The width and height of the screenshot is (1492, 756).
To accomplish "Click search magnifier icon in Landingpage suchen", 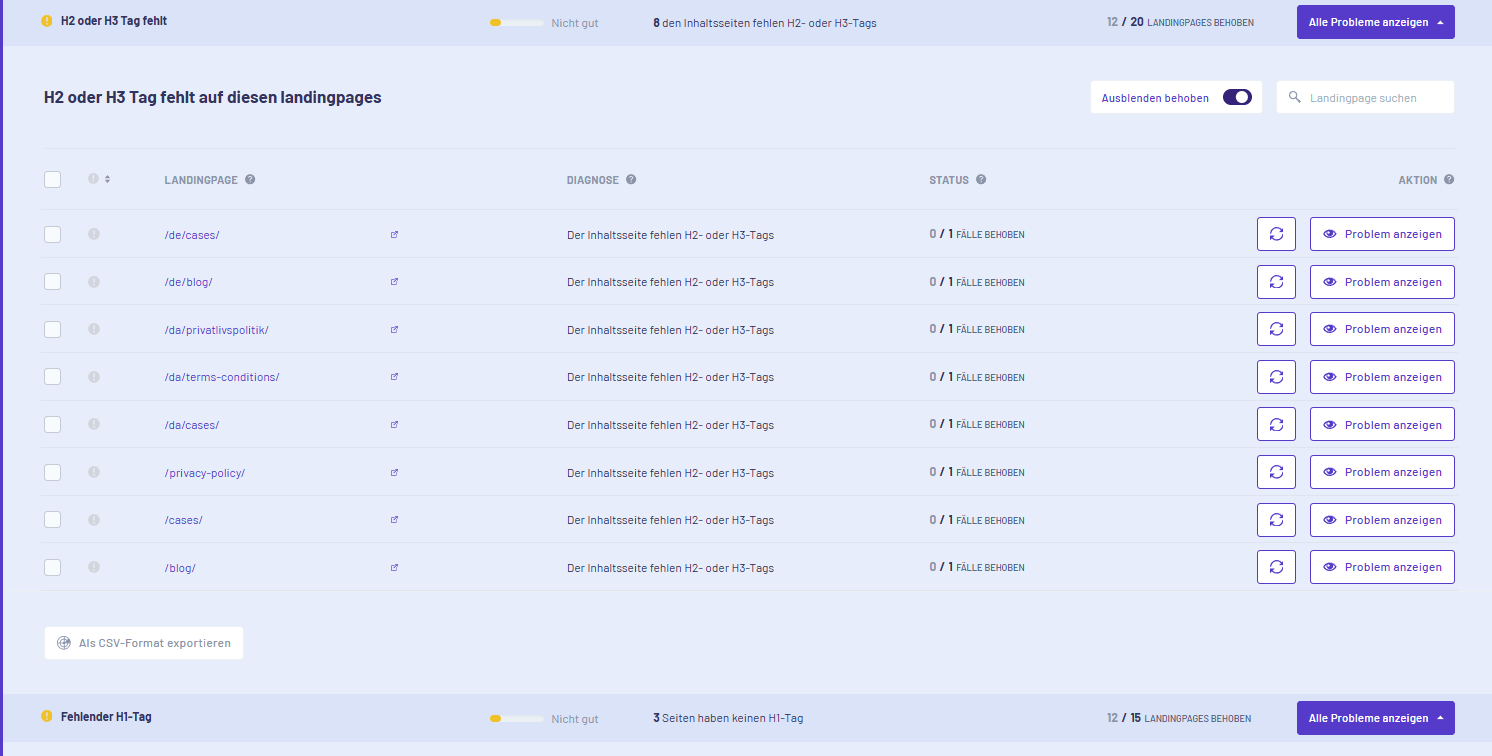I will 1295,97.
